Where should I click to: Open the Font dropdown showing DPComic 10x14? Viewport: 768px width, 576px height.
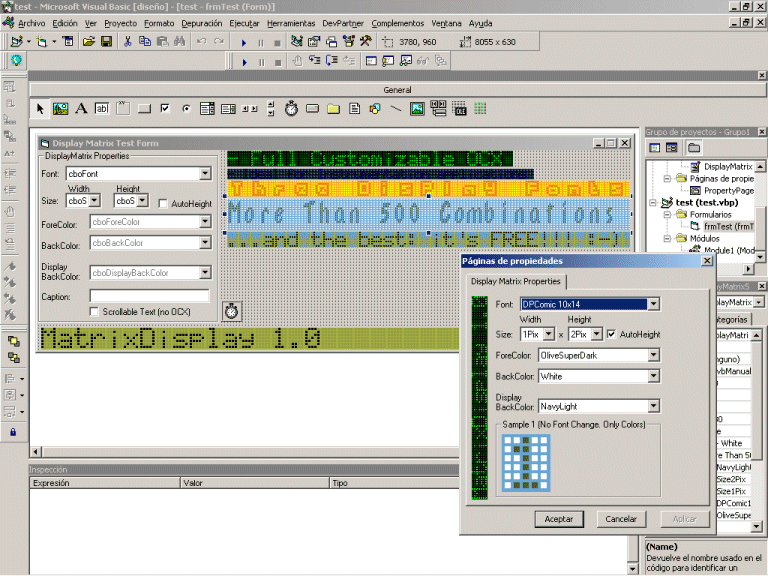click(653, 304)
